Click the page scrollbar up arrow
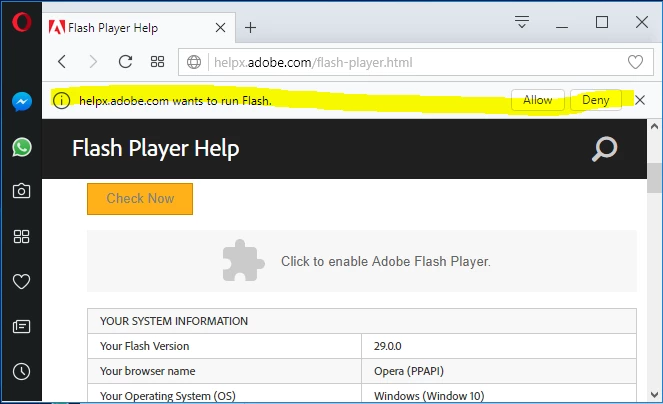This screenshot has height=404, width=663. point(655,126)
